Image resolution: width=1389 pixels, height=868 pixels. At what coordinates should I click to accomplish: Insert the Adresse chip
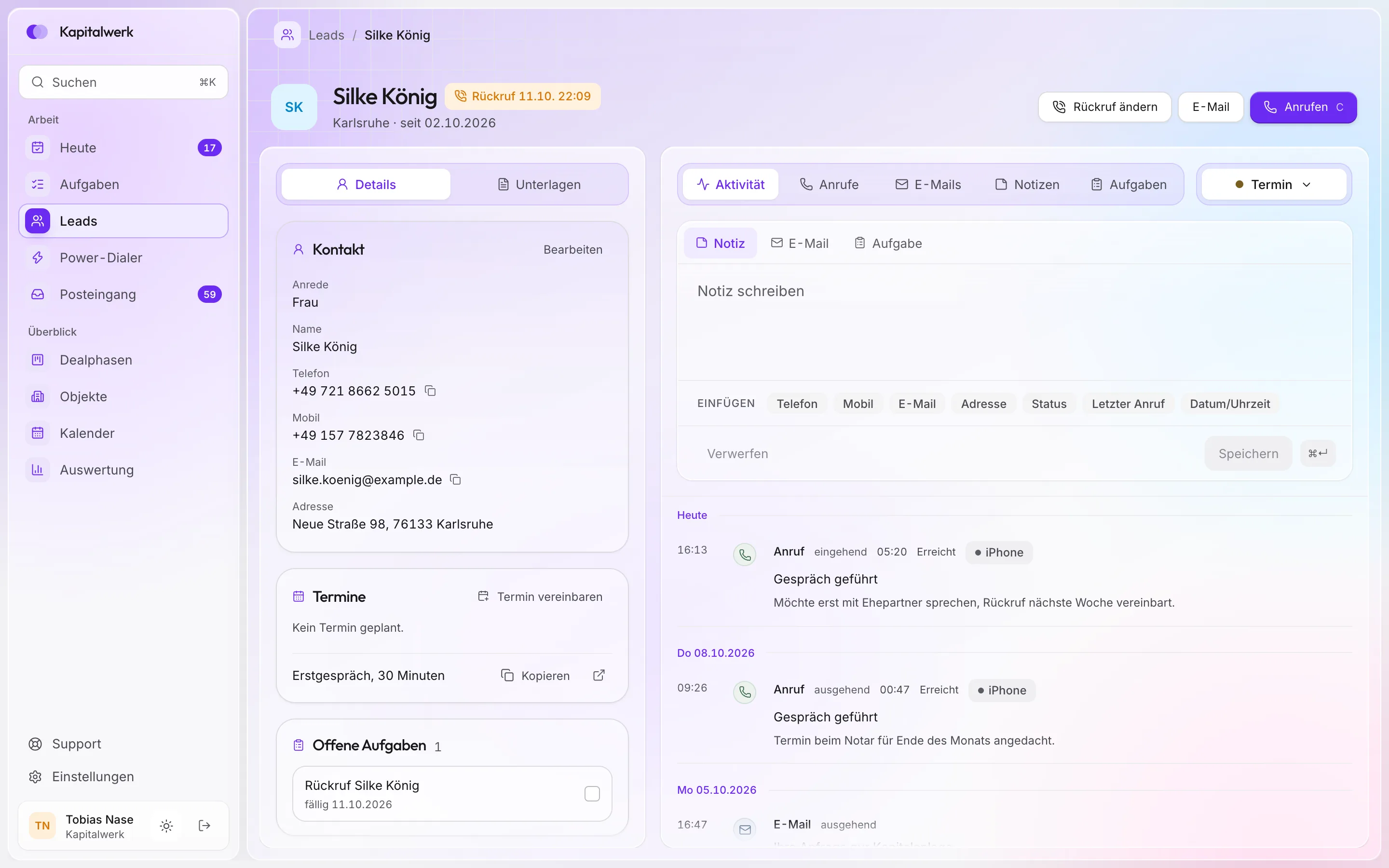tap(983, 404)
